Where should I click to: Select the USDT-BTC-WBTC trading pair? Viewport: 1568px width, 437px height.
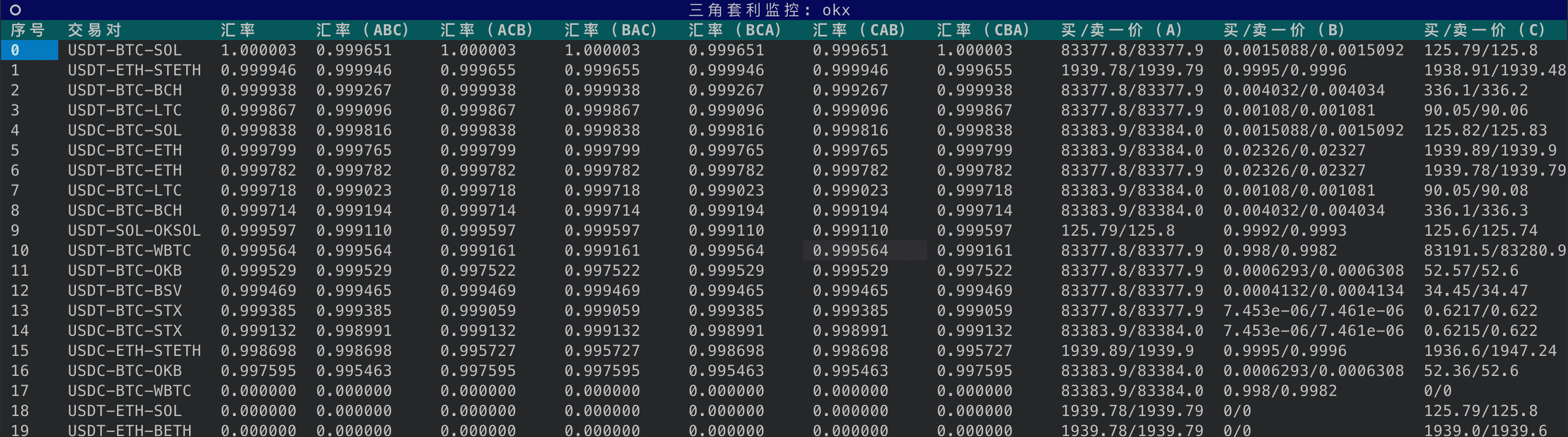(130, 250)
